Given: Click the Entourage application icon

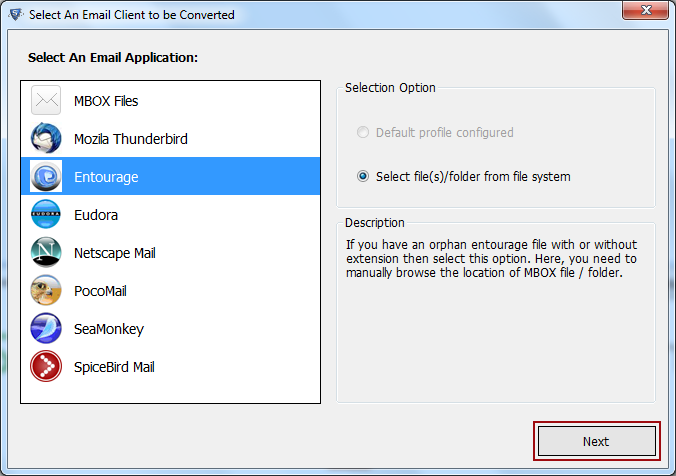Looking at the screenshot, I should (46, 176).
